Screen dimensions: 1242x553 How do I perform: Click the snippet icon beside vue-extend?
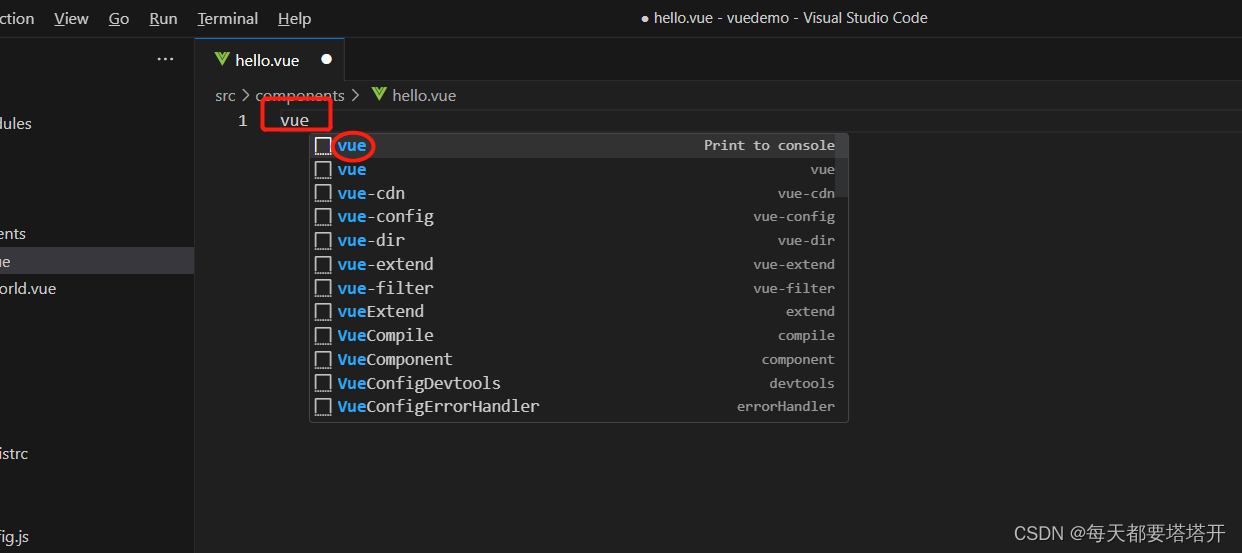[323, 265]
